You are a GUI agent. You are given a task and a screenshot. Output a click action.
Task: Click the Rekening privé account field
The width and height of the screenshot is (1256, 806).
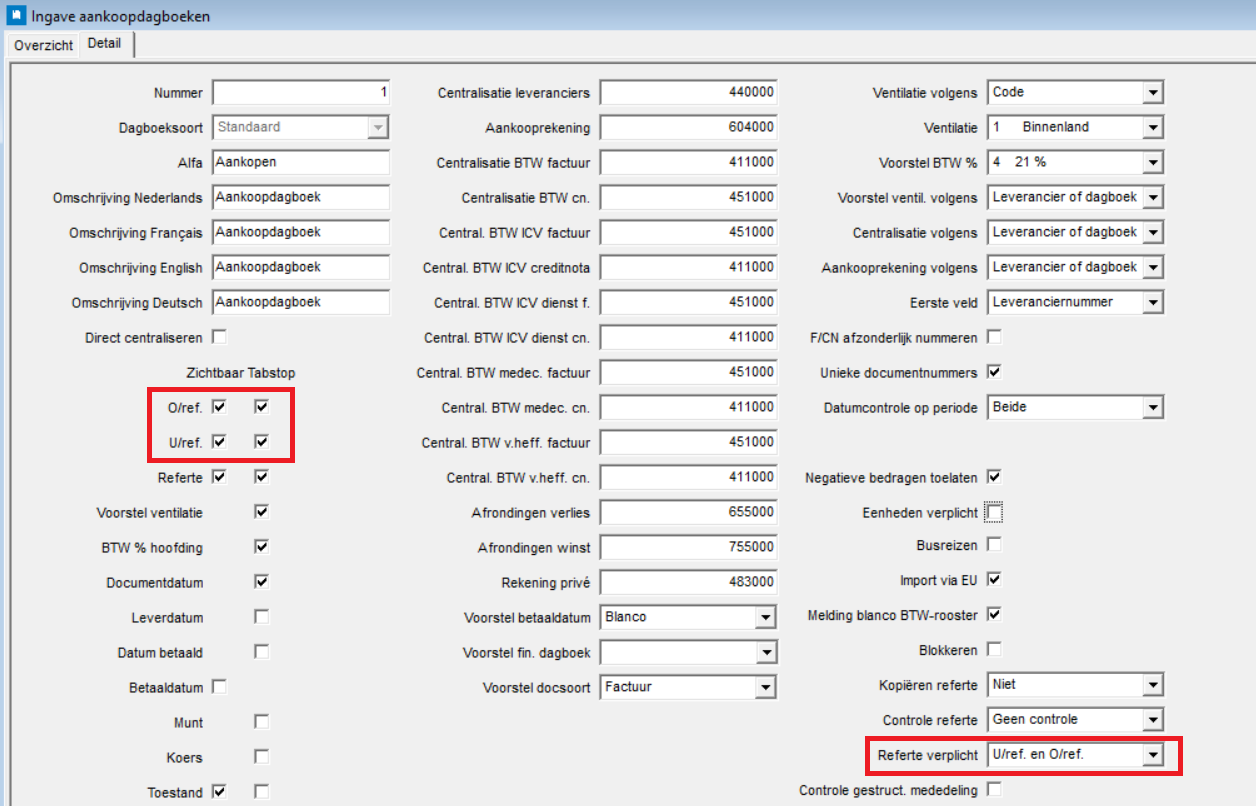[688, 582]
